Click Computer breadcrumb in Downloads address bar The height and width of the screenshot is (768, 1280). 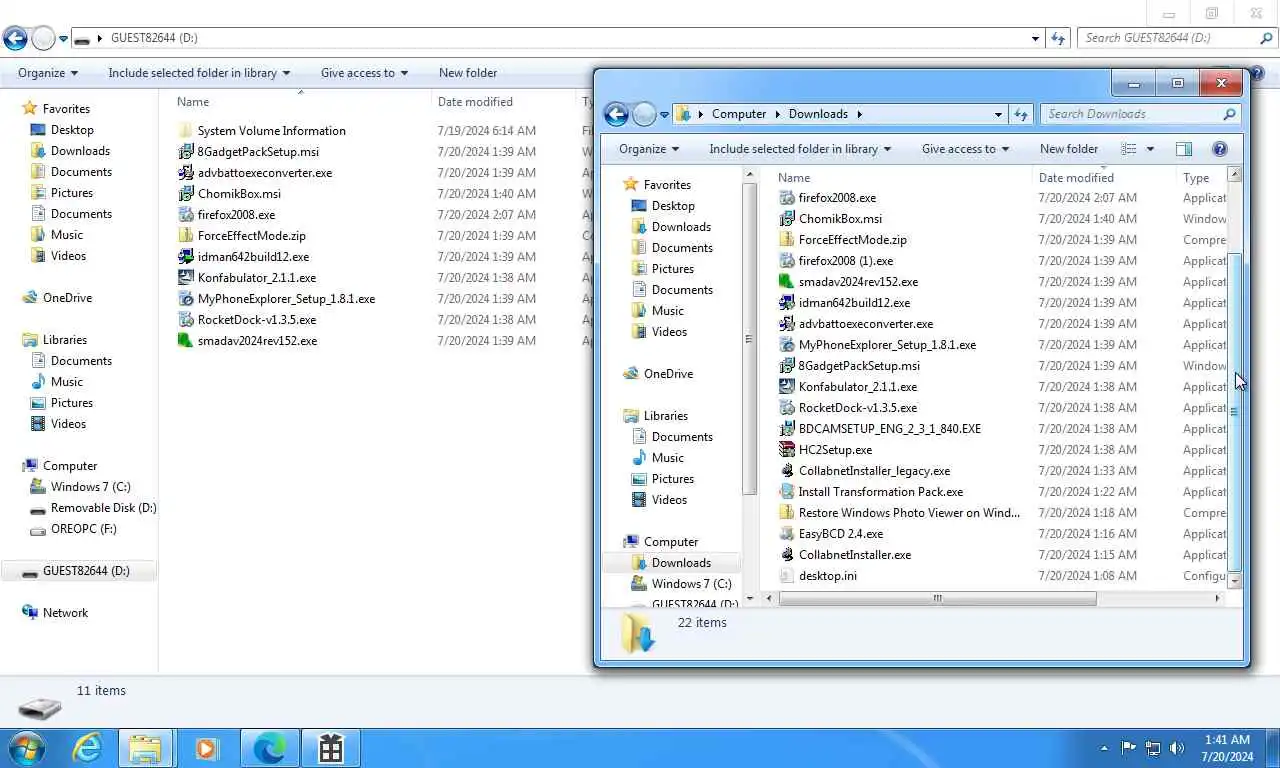739,114
